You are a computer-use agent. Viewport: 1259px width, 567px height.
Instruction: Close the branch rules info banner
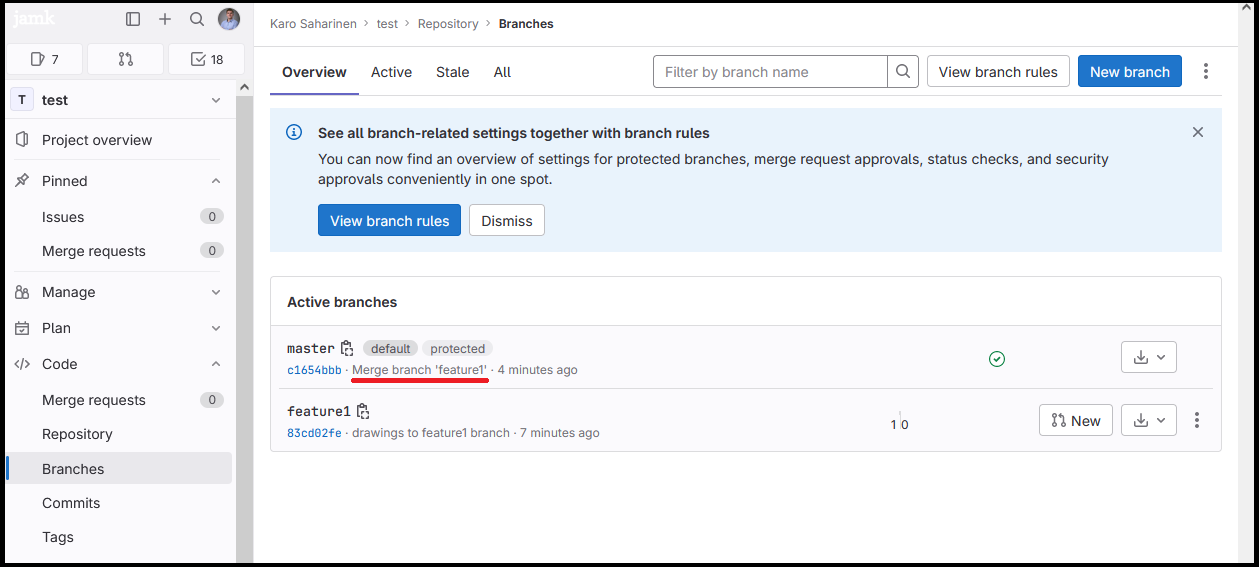click(1198, 132)
